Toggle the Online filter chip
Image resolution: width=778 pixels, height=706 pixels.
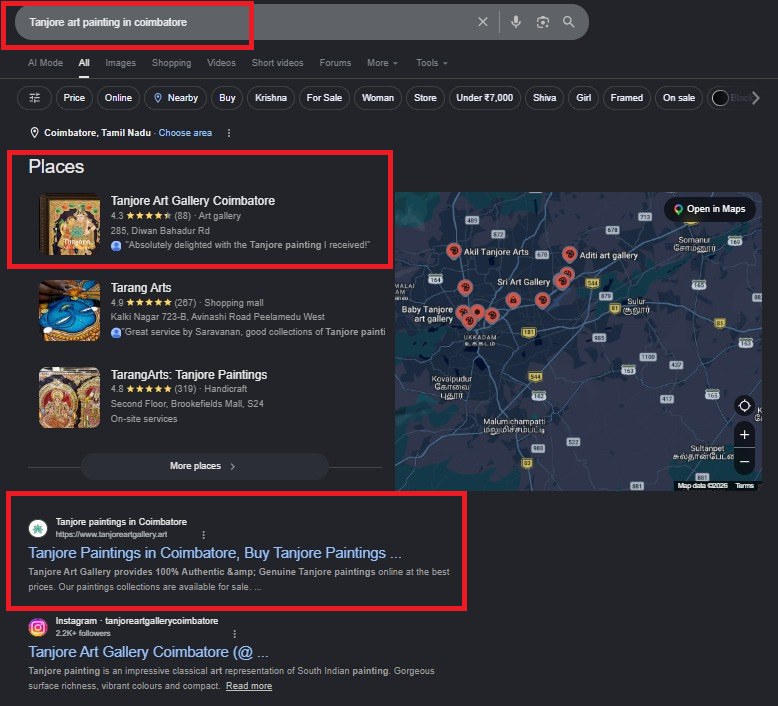click(118, 98)
